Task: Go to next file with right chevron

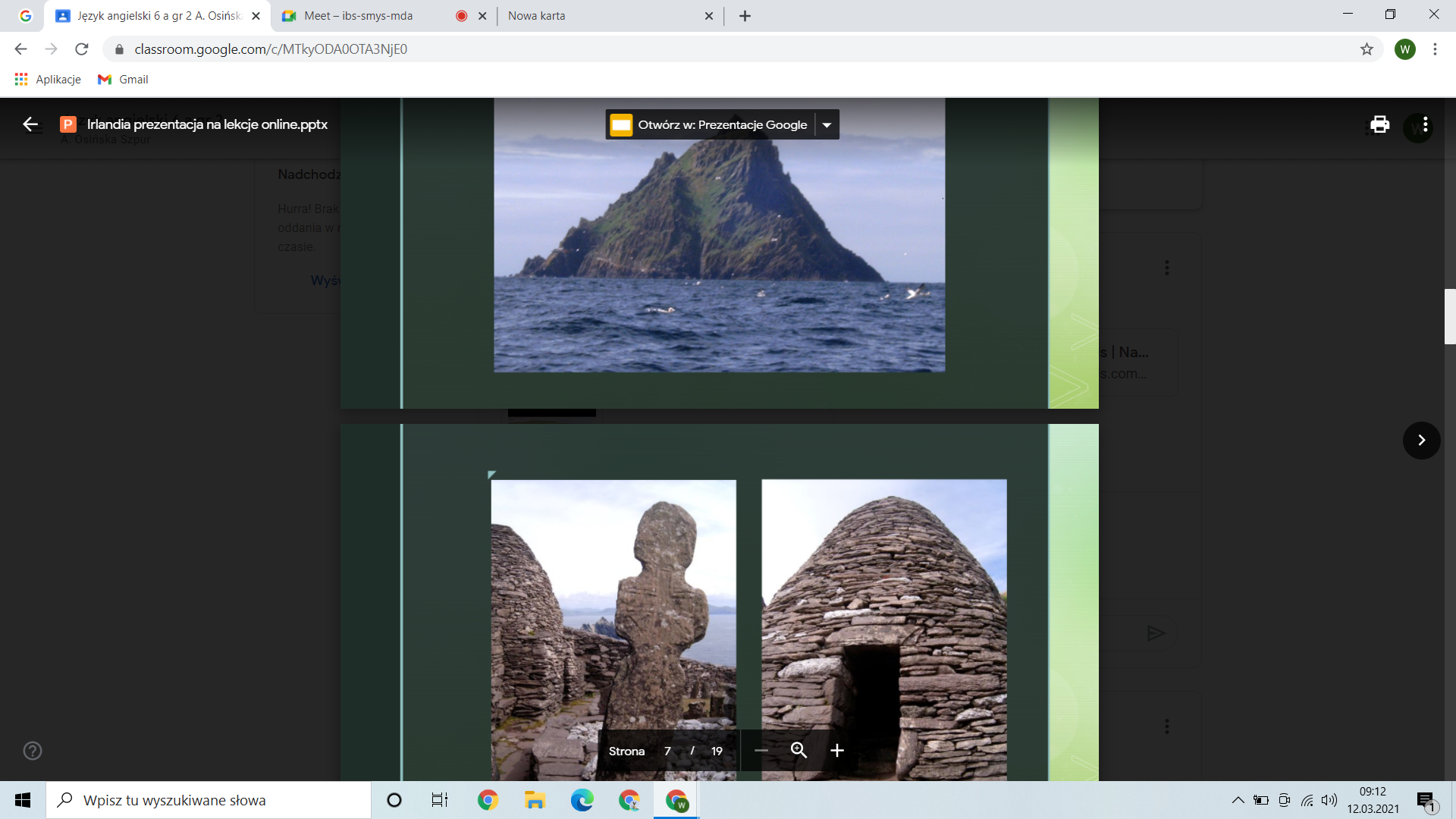Action: pyautogui.click(x=1421, y=441)
